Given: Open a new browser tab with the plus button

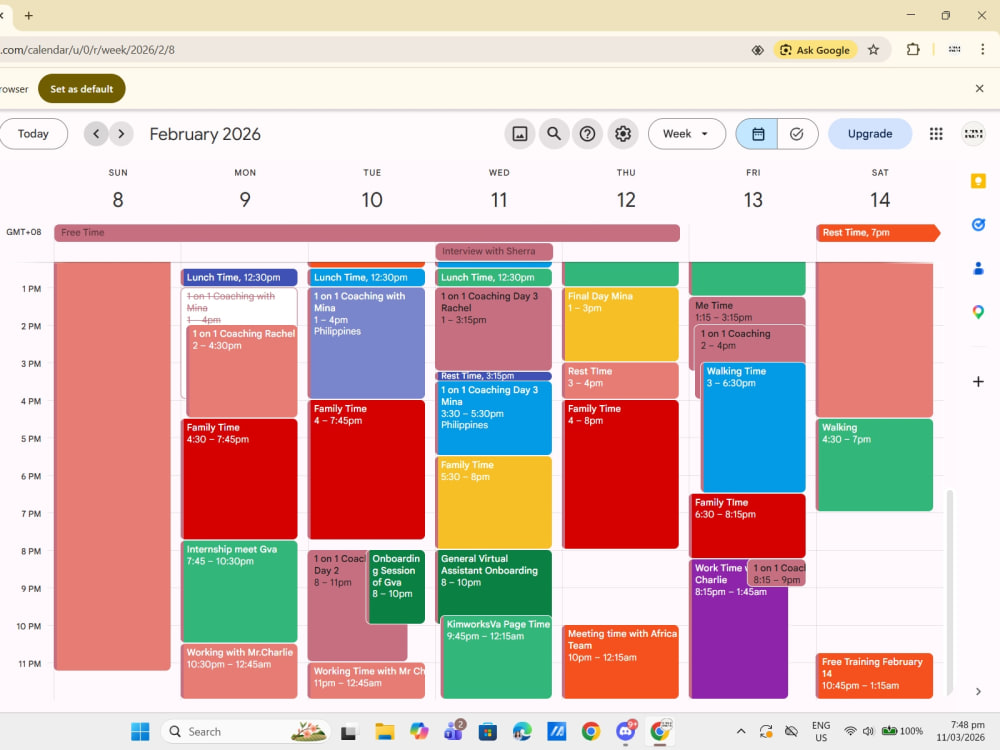Looking at the screenshot, I should 28,15.
